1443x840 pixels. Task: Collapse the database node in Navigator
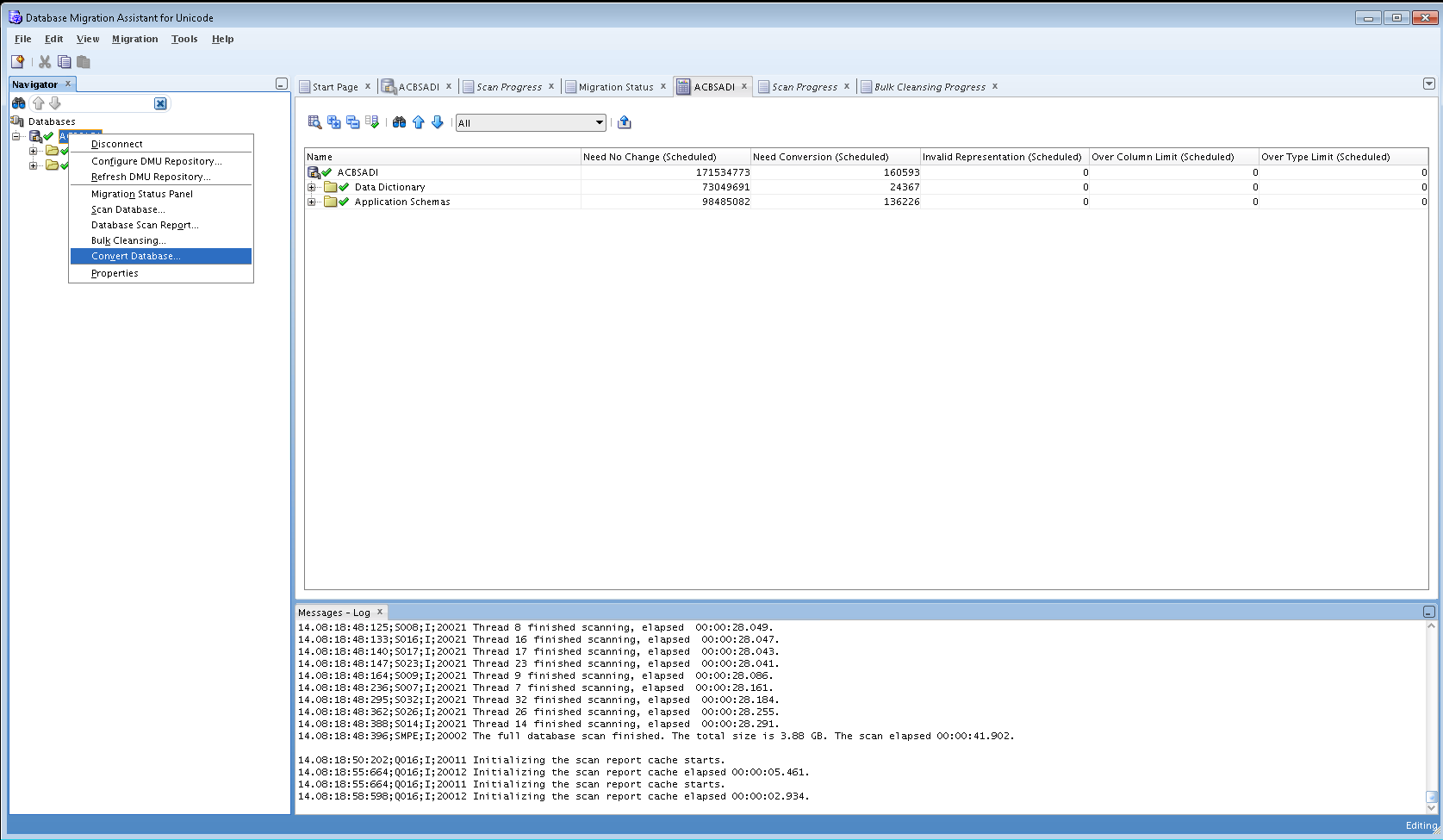(16, 136)
